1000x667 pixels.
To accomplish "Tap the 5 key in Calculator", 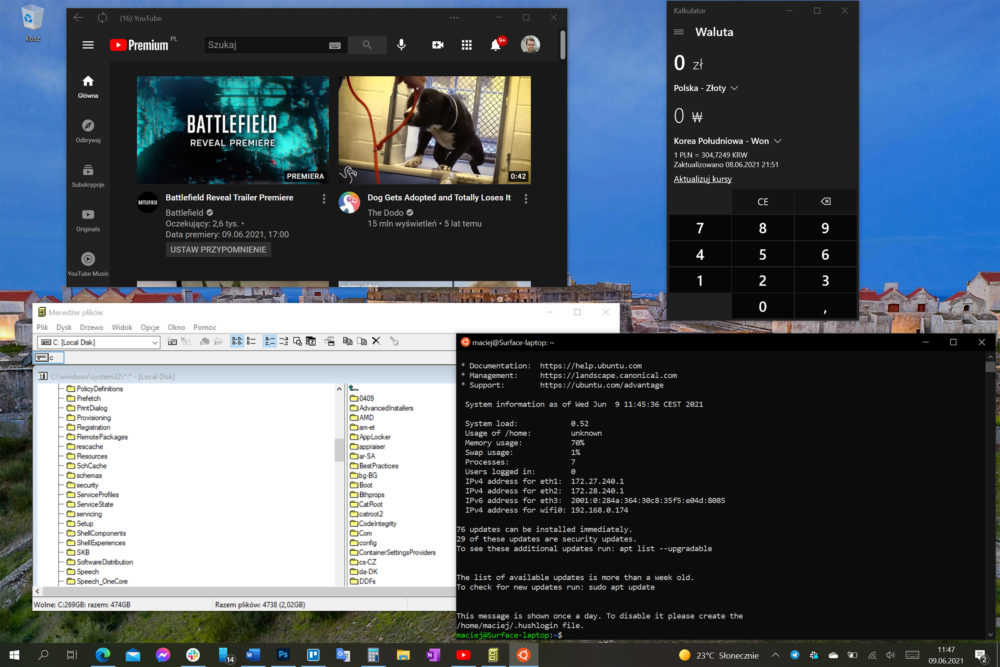I will click(x=763, y=254).
